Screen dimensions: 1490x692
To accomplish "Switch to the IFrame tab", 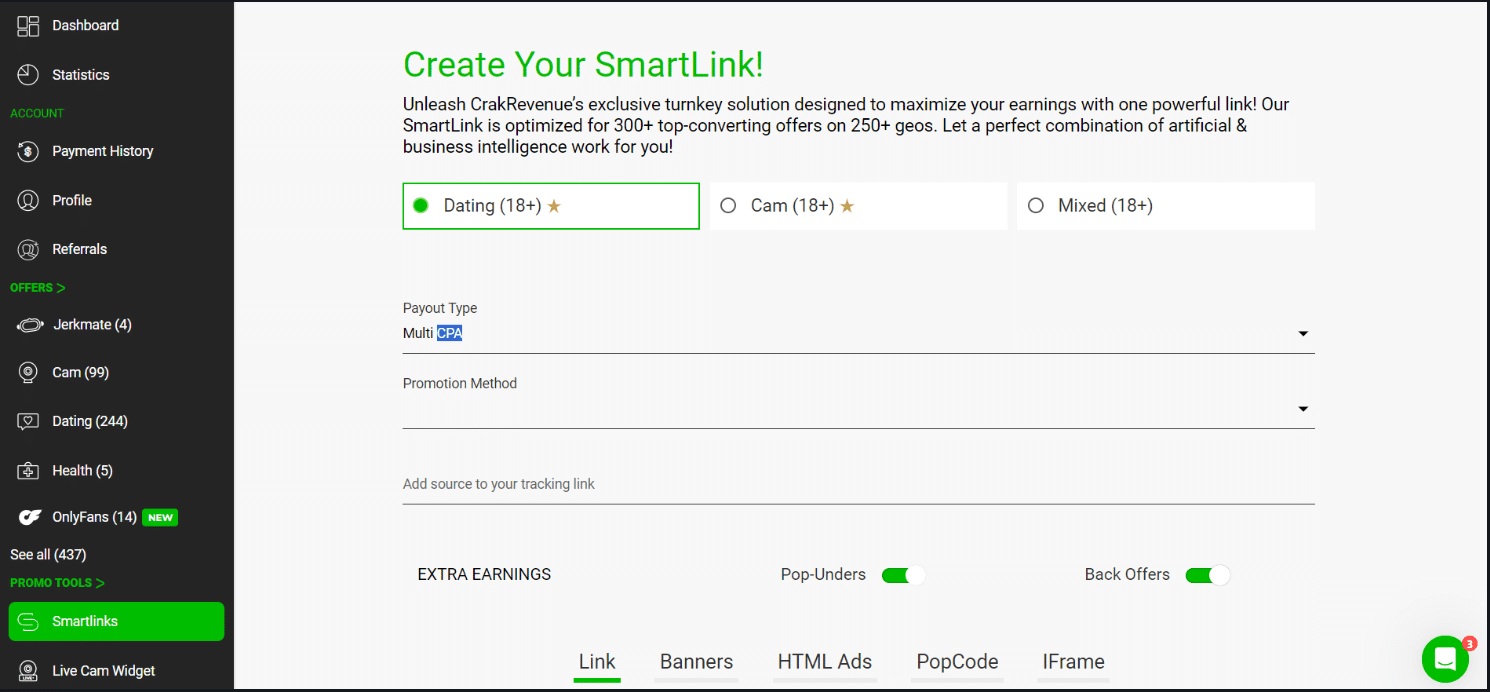I will 1073,662.
